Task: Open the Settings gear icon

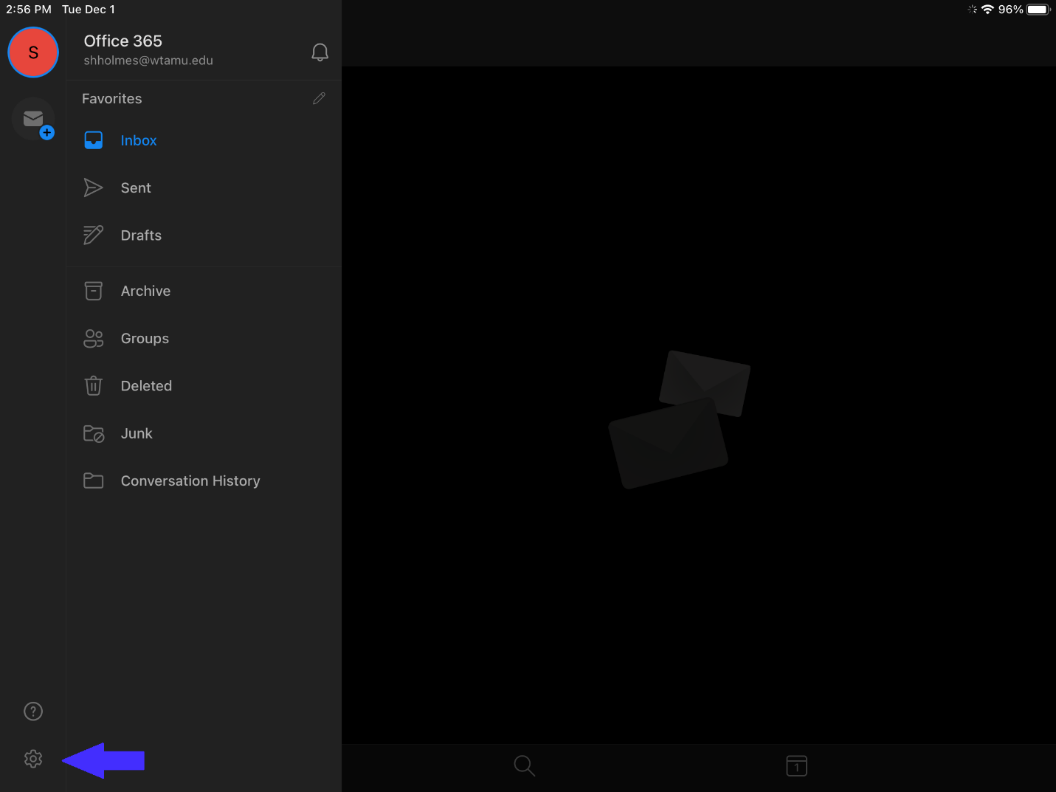Action: point(33,759)
